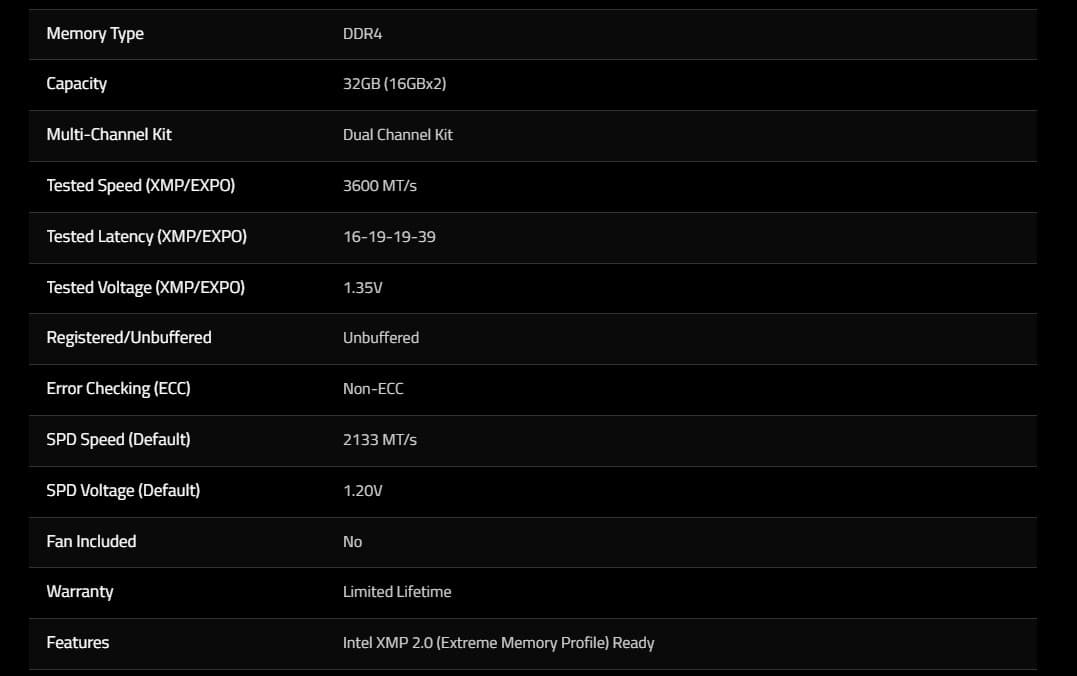1077x676 pixels.
Task: Click the Tested Voltage (XMP/EXPO) label
Action: (x=145, y=287)
